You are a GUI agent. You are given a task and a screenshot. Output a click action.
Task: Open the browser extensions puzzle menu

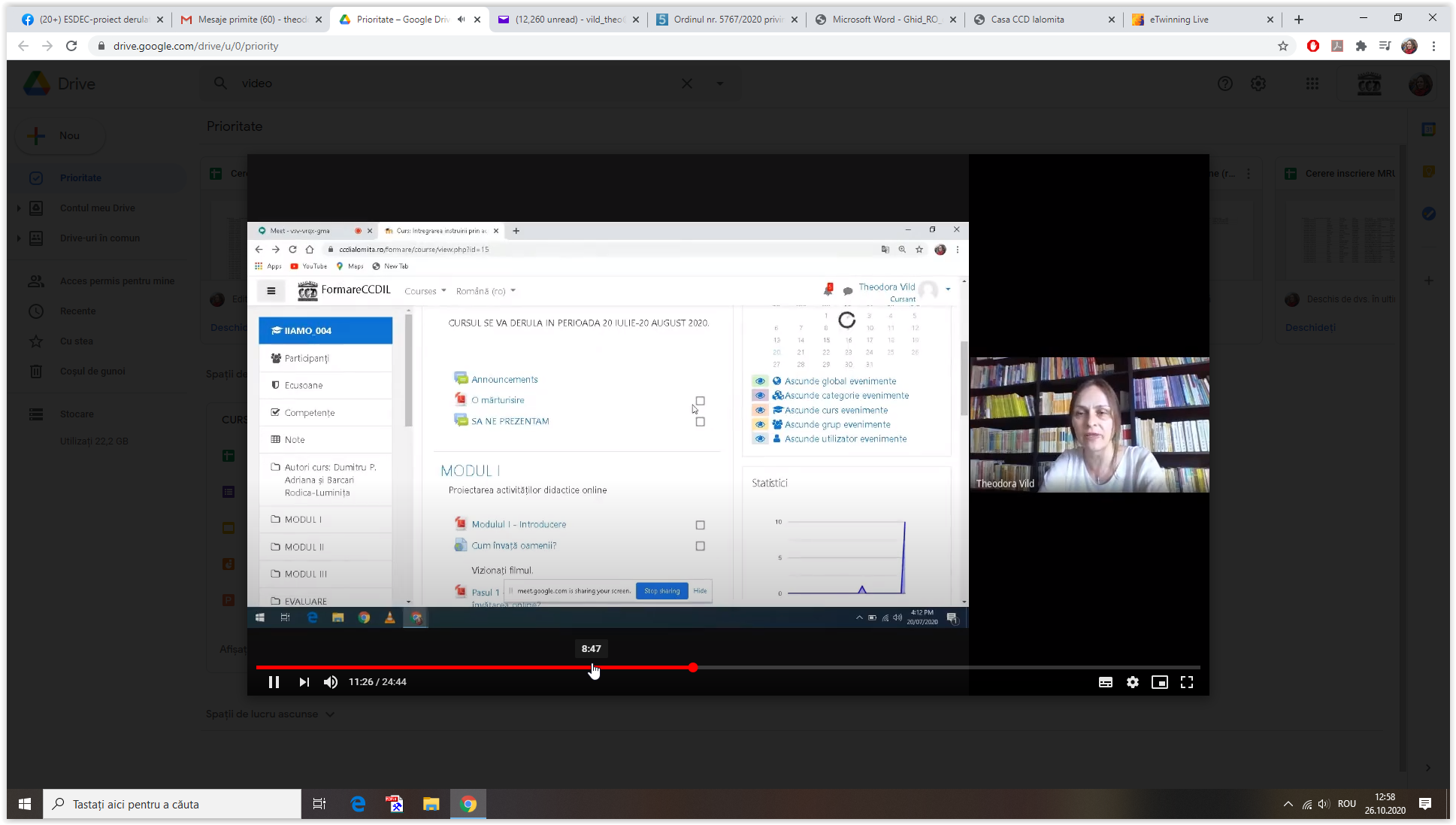pyautogui.click(x=1361, y=46)
